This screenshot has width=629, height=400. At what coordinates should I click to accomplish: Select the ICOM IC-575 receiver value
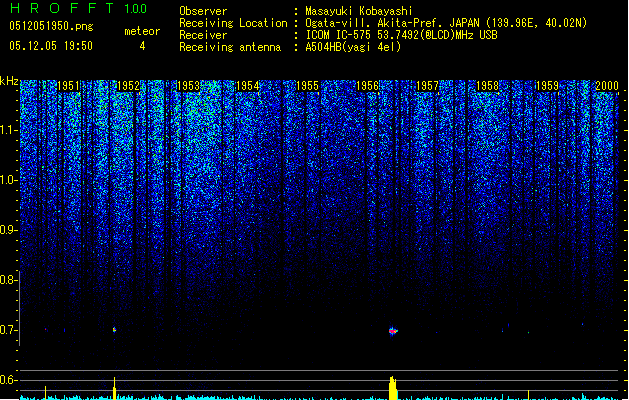pos(402,35)
